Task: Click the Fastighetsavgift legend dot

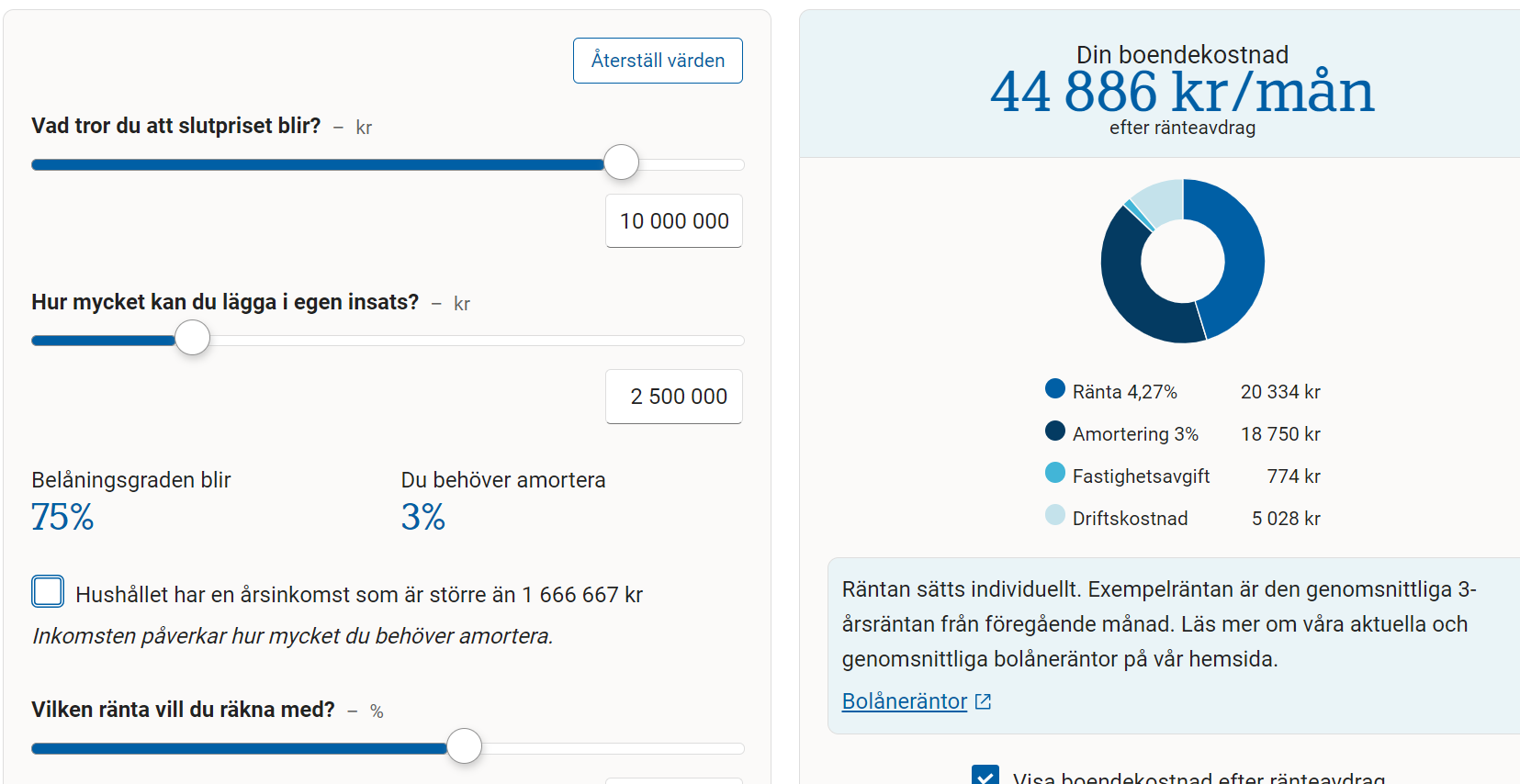Action: pyautogui.click(x=1055, y=474)
